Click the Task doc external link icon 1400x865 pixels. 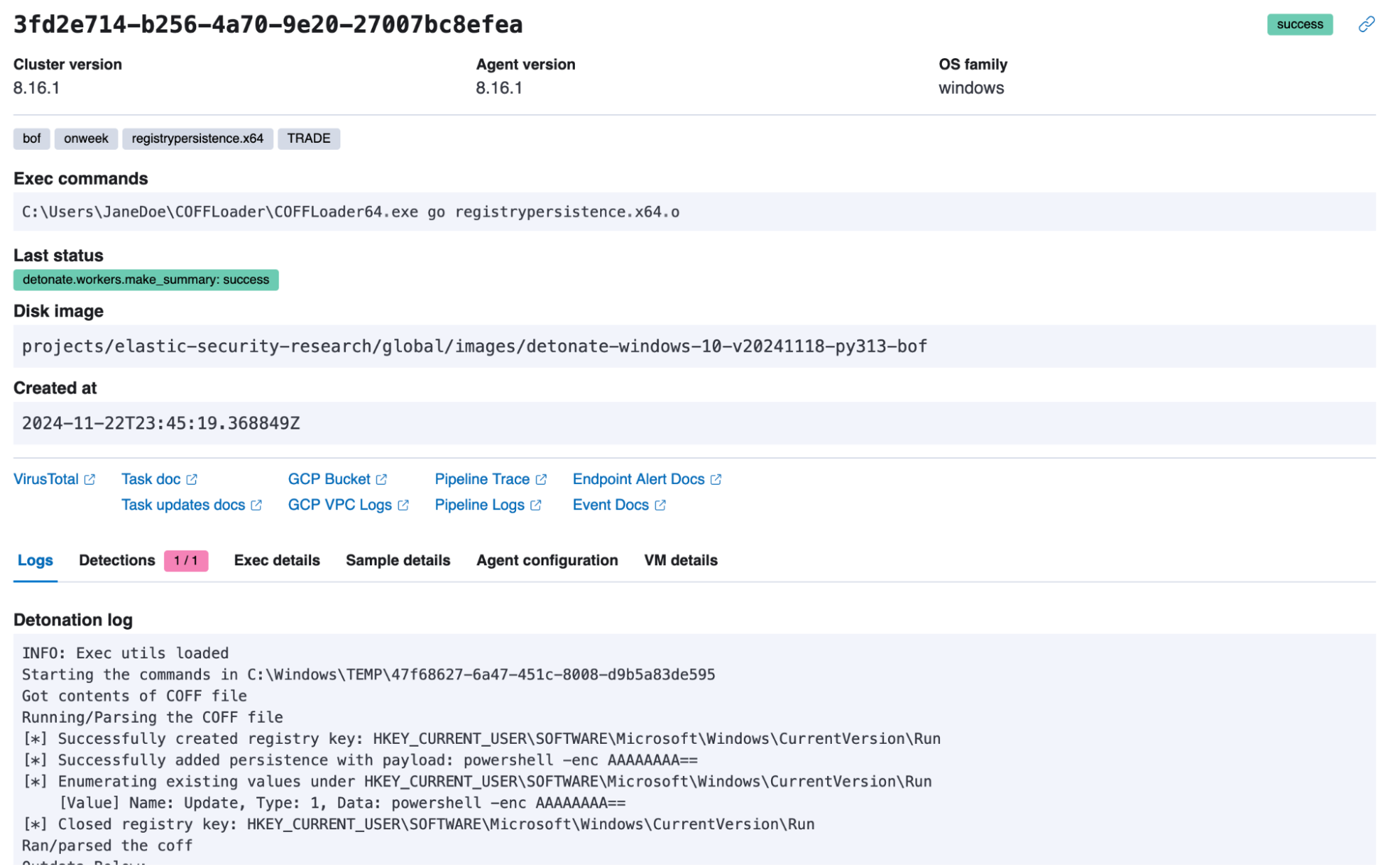(192, 480)
